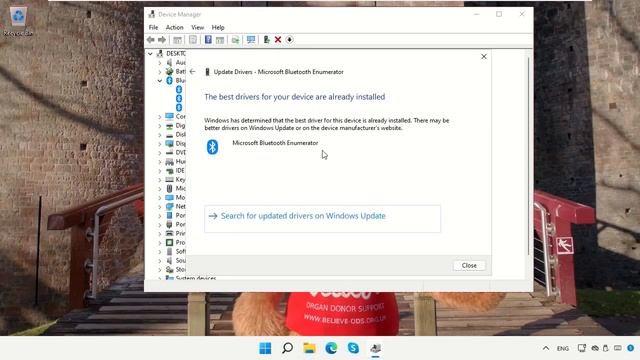The height and width of the screenshot is (360, 640).
Task: Click the Print queues printer icon
Action: (169, 233)
